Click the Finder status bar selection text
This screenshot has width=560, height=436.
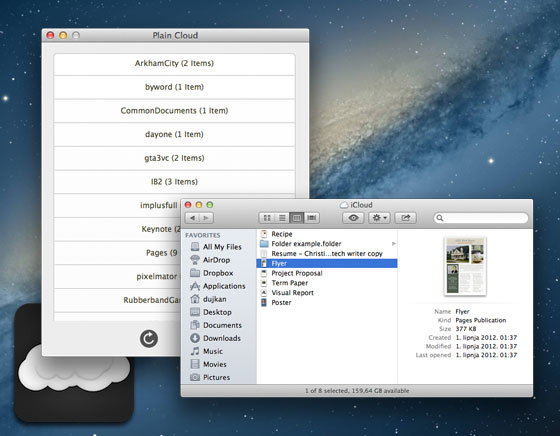[357, 391]
